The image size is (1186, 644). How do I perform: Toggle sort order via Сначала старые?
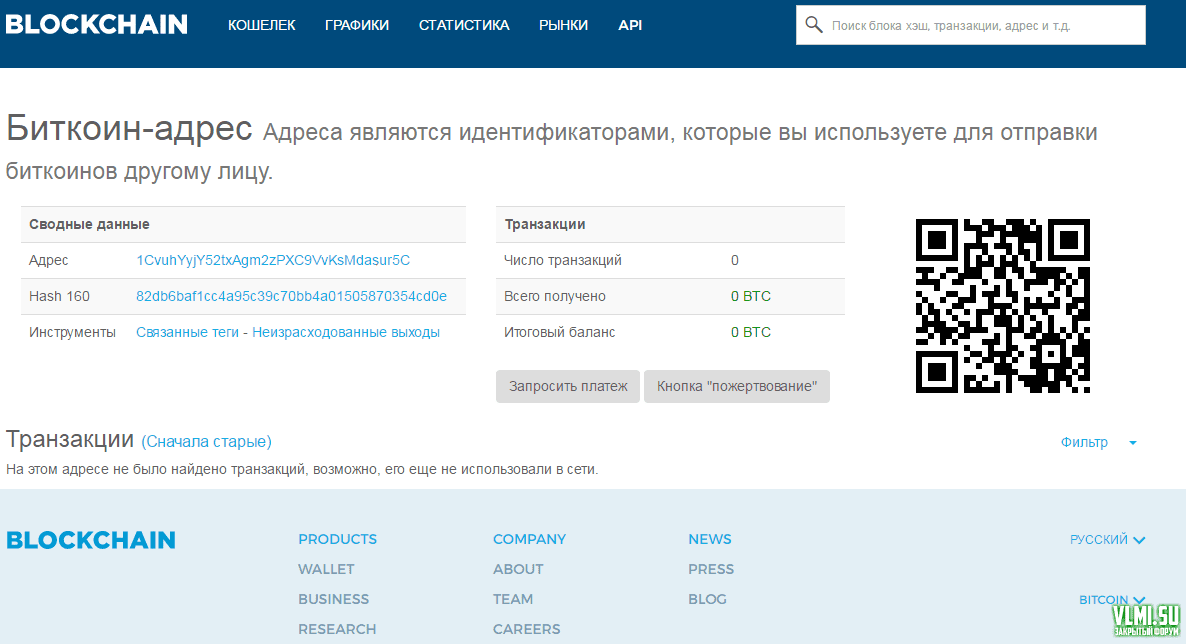click(x=206, y=441)
